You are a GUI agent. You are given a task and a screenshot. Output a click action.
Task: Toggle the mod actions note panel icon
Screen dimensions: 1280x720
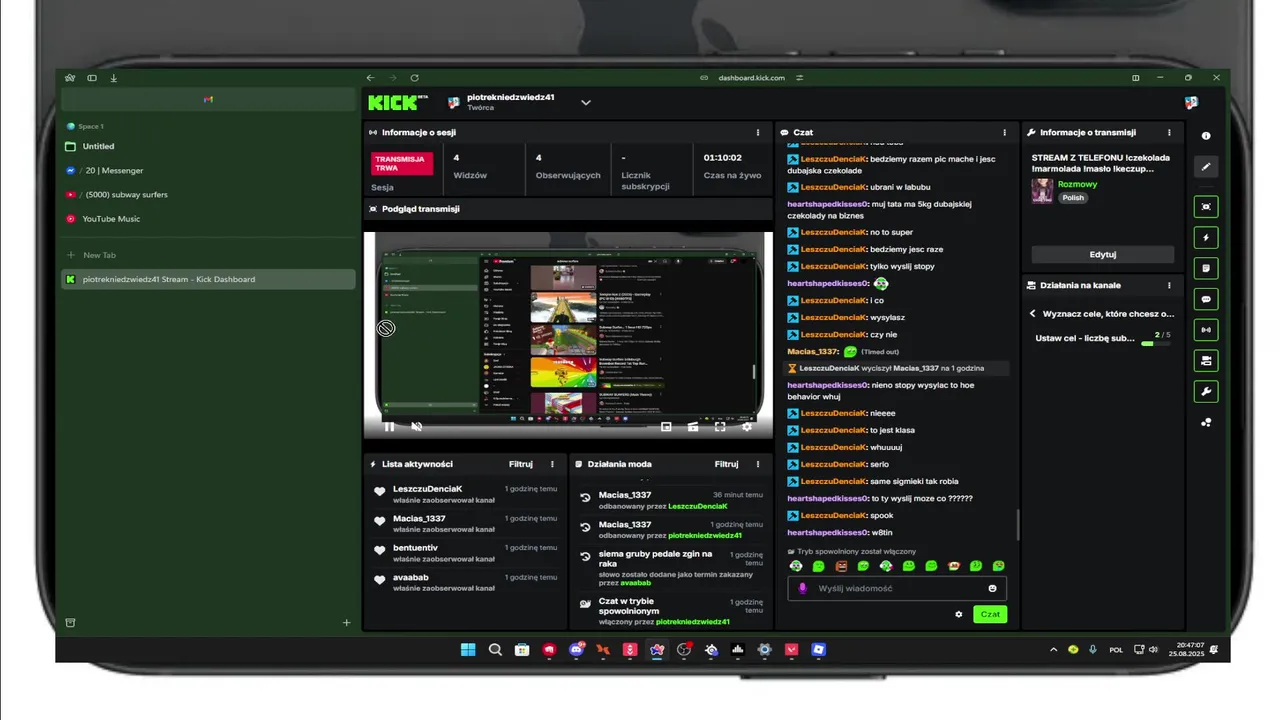(x=1206, y=268)
